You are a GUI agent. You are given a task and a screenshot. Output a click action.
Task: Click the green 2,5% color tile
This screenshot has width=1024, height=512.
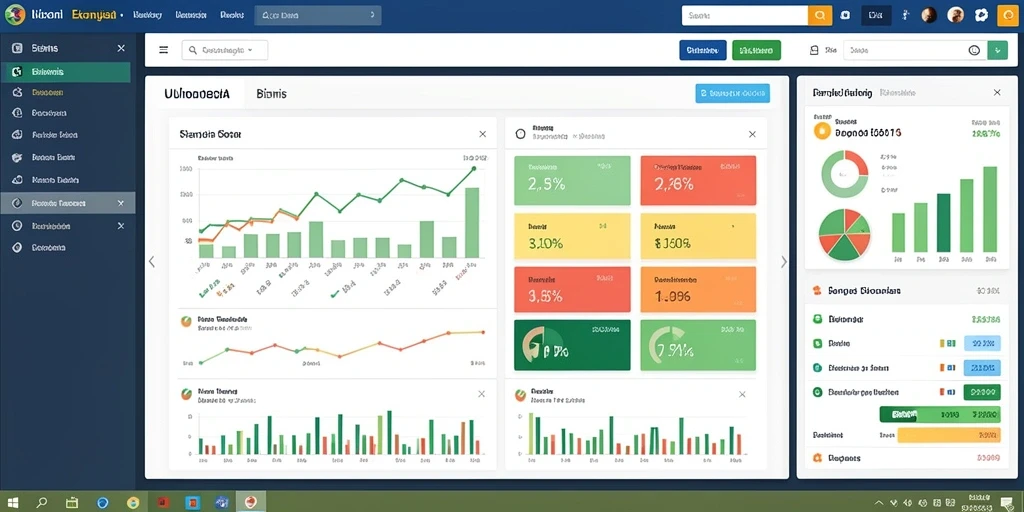coord(572,180)
